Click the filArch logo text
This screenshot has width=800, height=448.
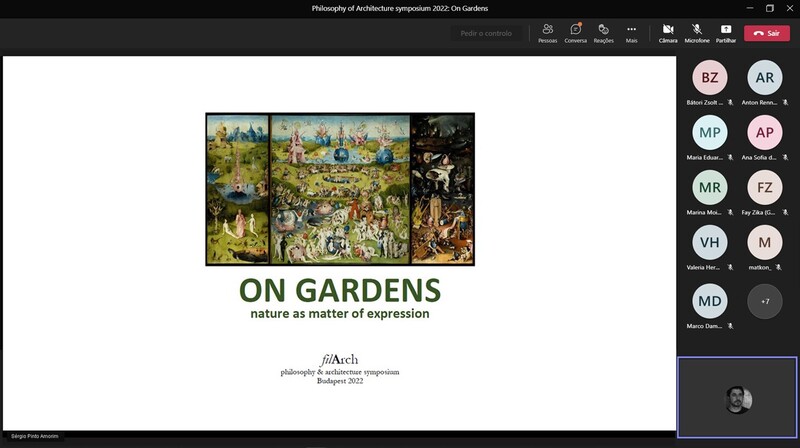340,360
